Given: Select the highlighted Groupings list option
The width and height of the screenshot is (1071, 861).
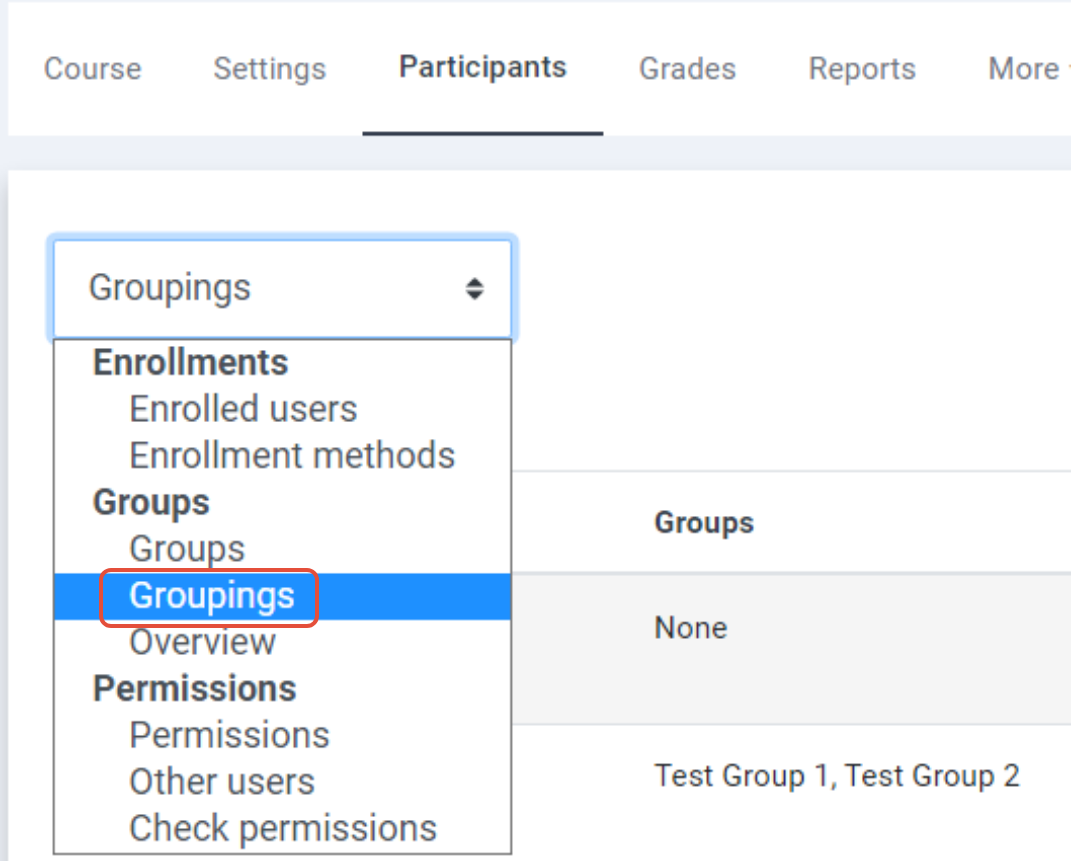Looking at the screenshot, I should click(211, 596).
